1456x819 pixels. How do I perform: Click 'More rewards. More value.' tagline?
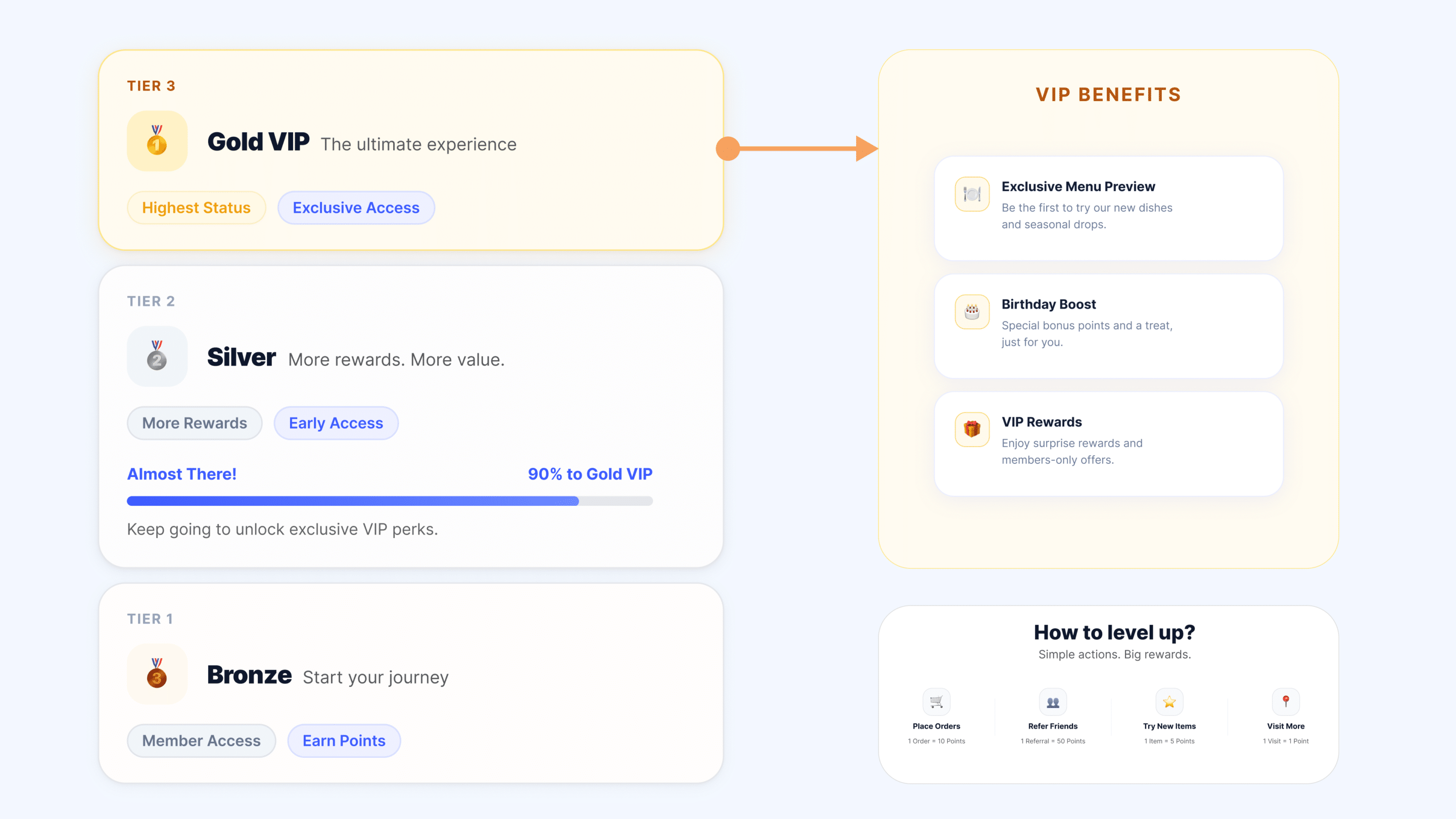point(396,359)
